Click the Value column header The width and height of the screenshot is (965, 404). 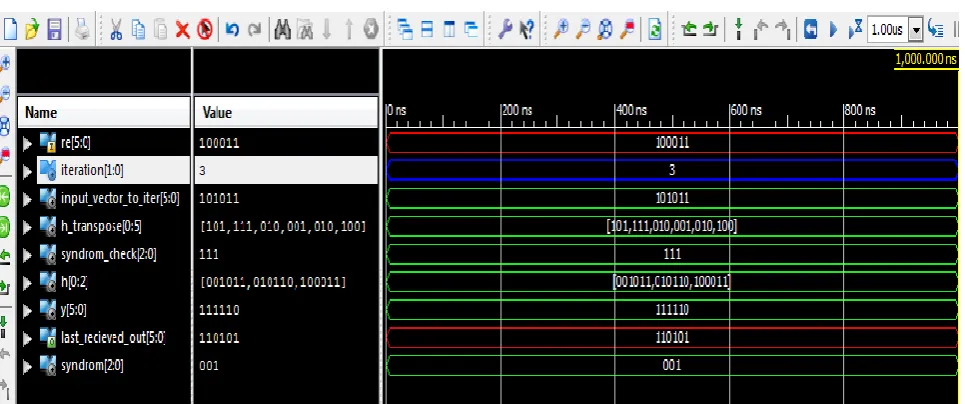pos(286,112)
